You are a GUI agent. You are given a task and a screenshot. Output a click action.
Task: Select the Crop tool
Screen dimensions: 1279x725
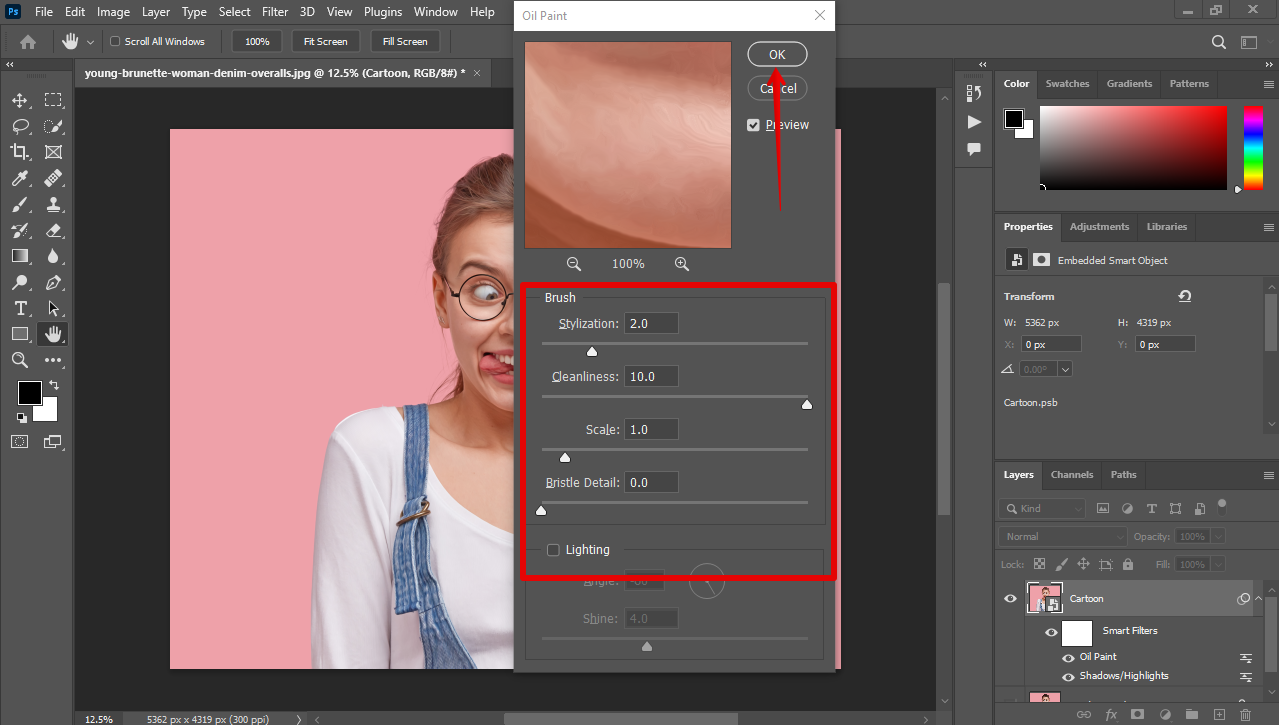(20, 152)
